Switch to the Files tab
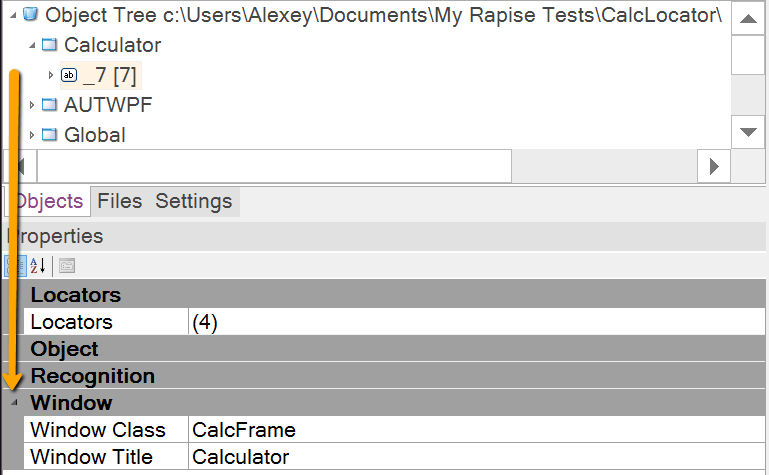This screenshot has height=475, width=769. [119, 201]
